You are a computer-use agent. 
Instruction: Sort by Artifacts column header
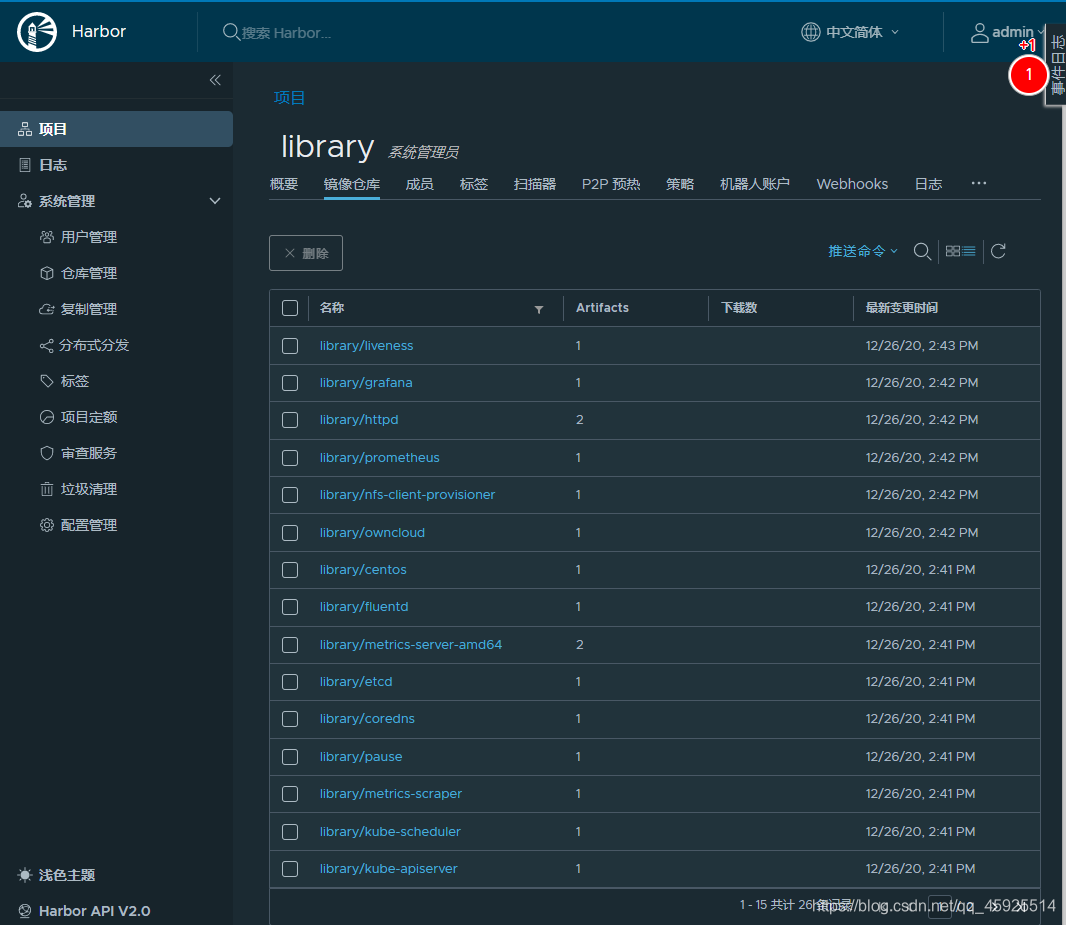(x=602, y=308)
